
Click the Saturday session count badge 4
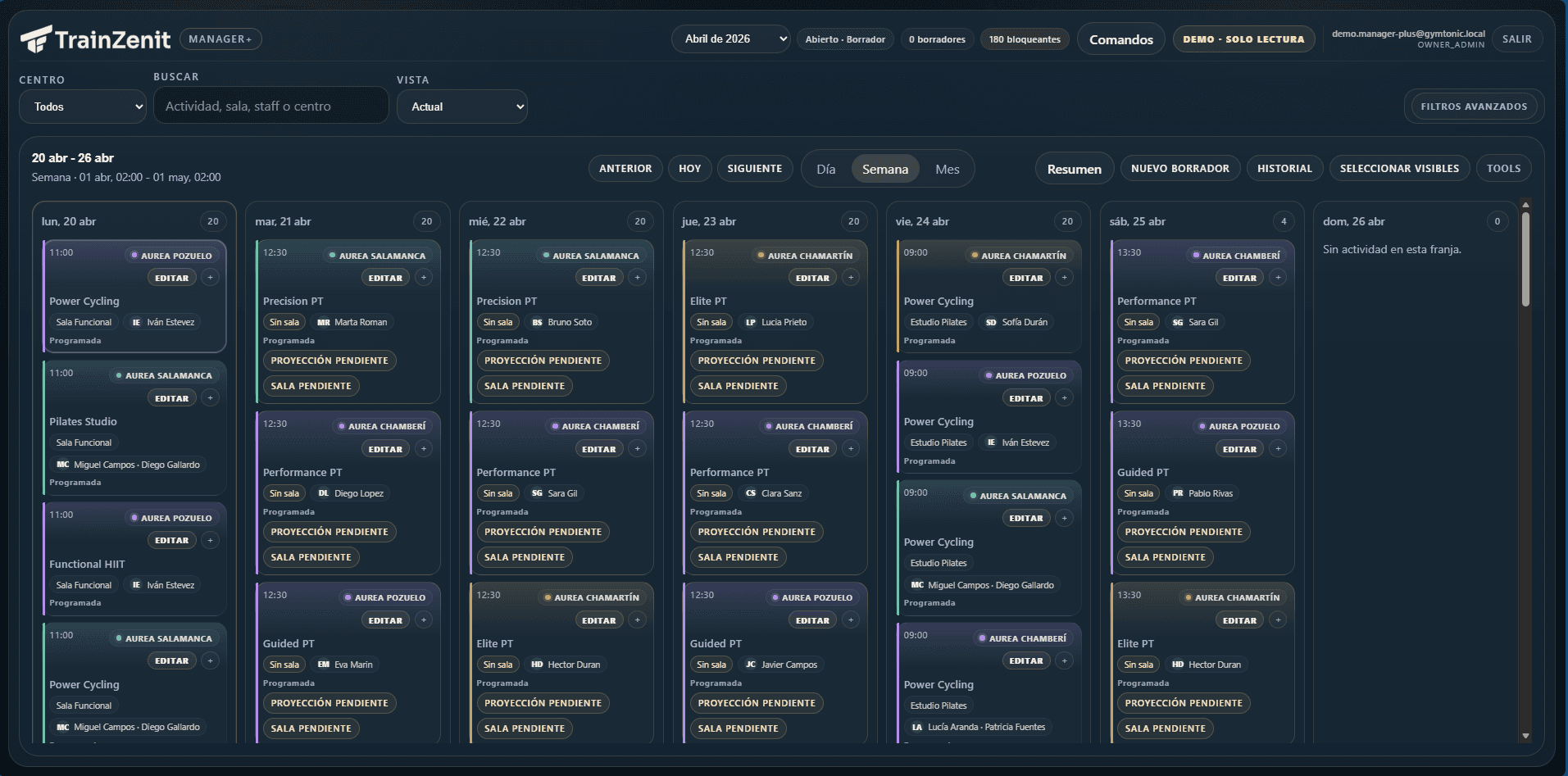click(1284, 221)
